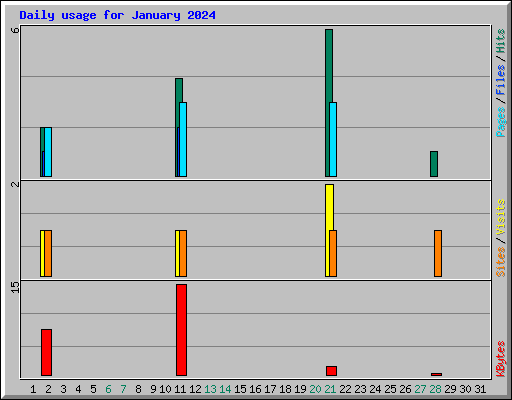Click day label '25' on x-axis
Viewport: 512px width, 400px height.
[x=390, y=389]
